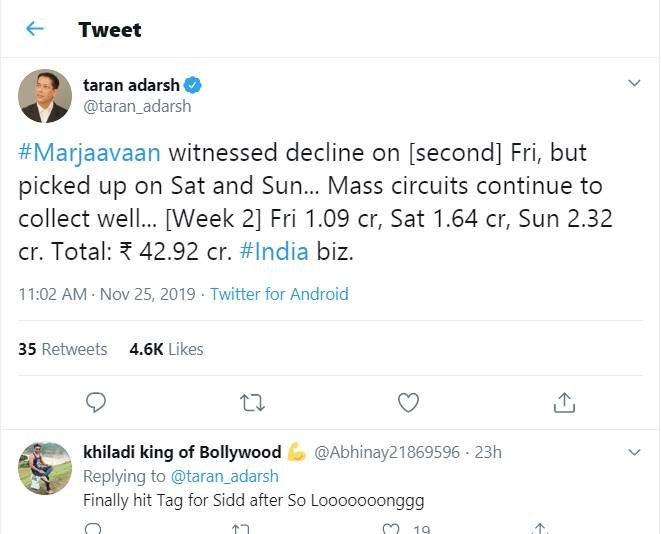Share the tweet via share icon
This screenshot has height=534, width=661.
tap(564, 402)
